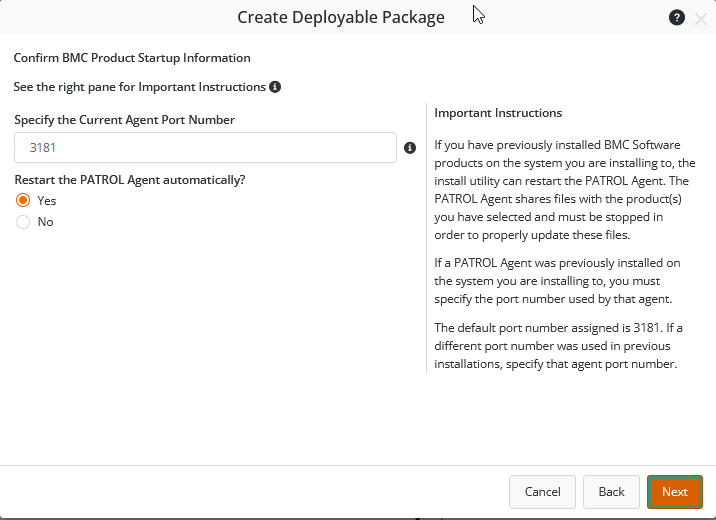The width and height of the screenshot is (716, 520).
Task: Proceed by clicking the orange Next button
Action: point(674,491)
